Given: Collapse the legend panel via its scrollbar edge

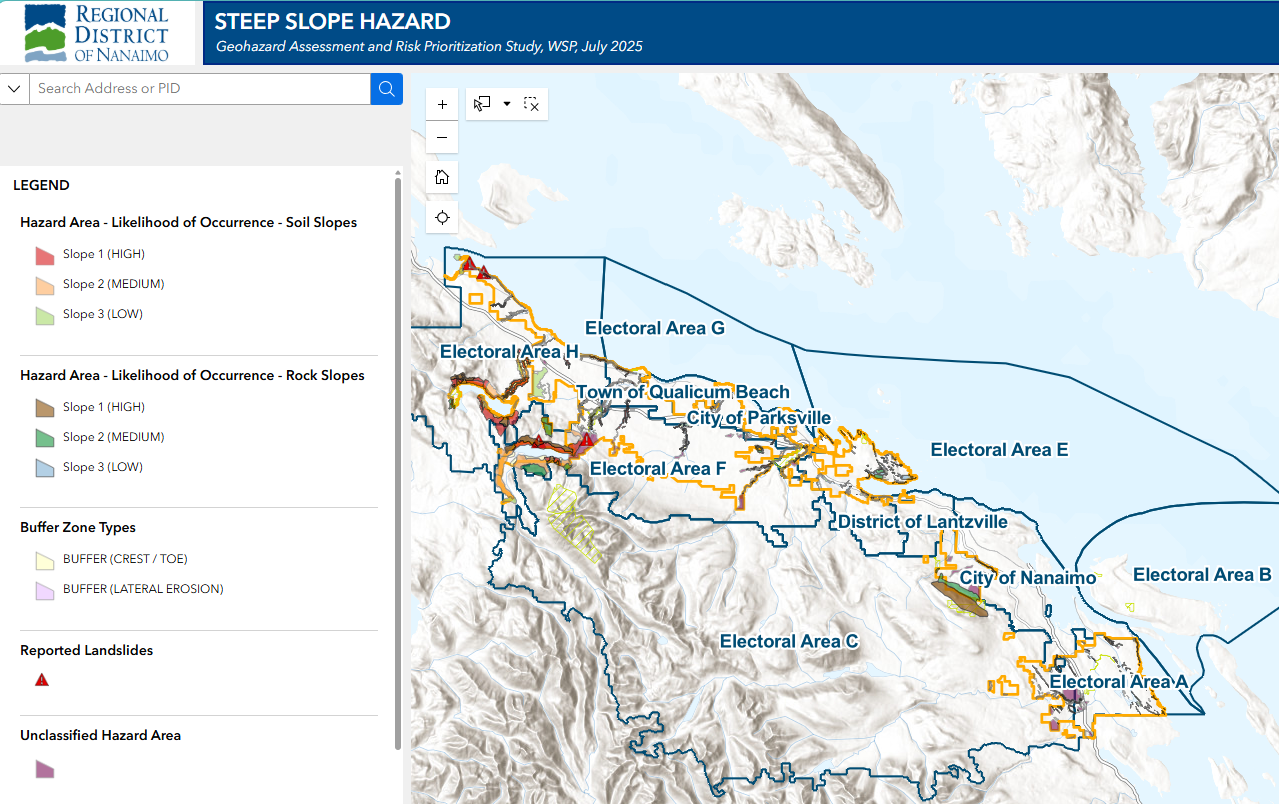Looking at the screenshot, I should tap(397, 400).
